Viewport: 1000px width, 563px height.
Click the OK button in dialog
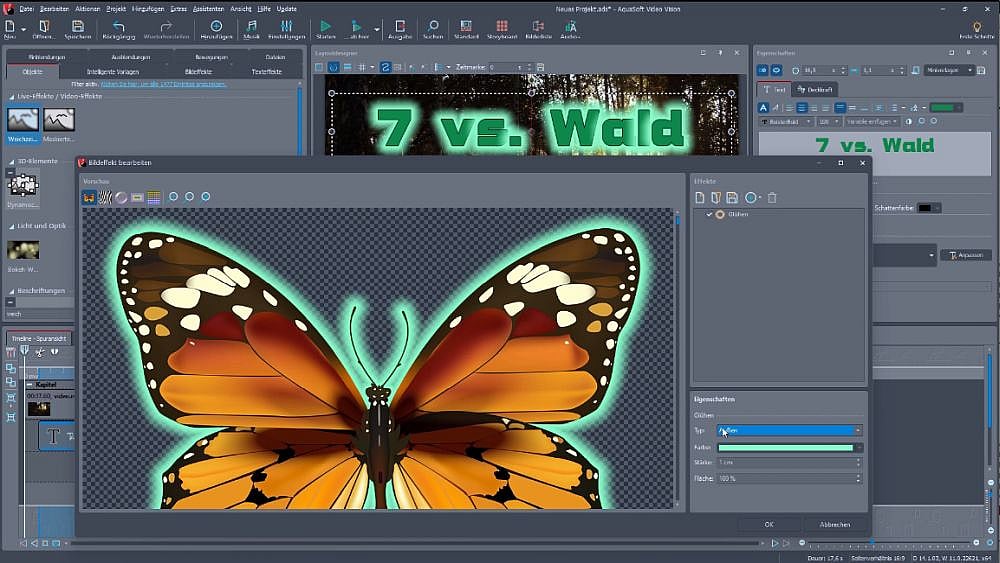768,524
